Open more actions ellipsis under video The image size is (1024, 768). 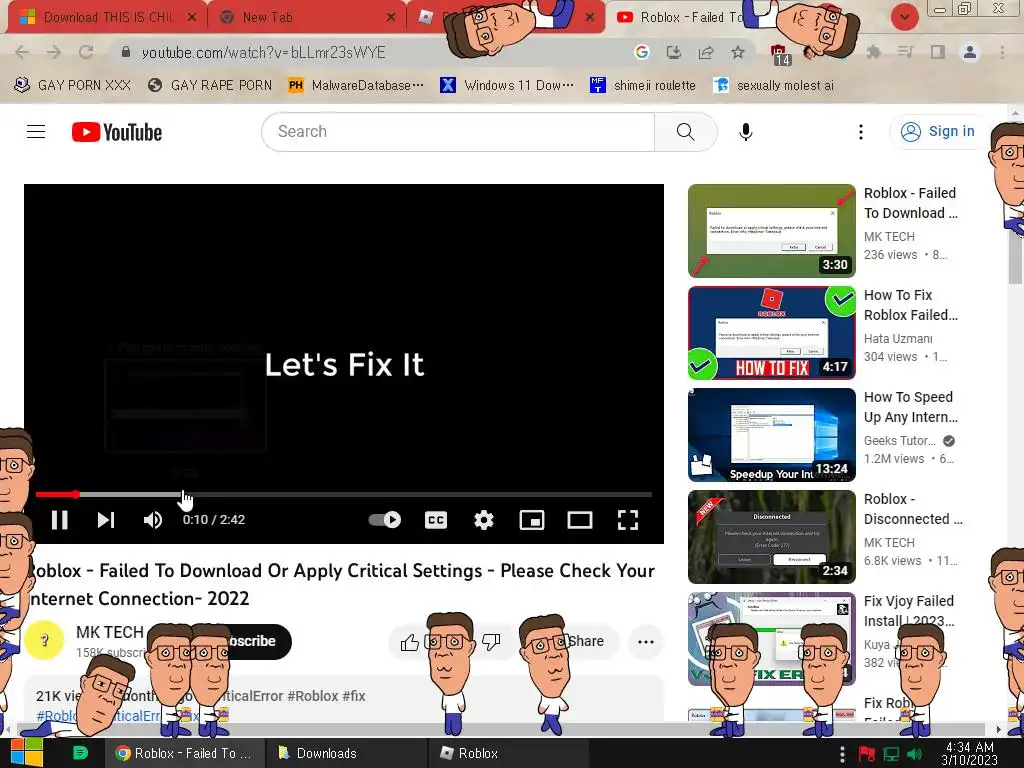pyautogui.click(x=646, y=642)
